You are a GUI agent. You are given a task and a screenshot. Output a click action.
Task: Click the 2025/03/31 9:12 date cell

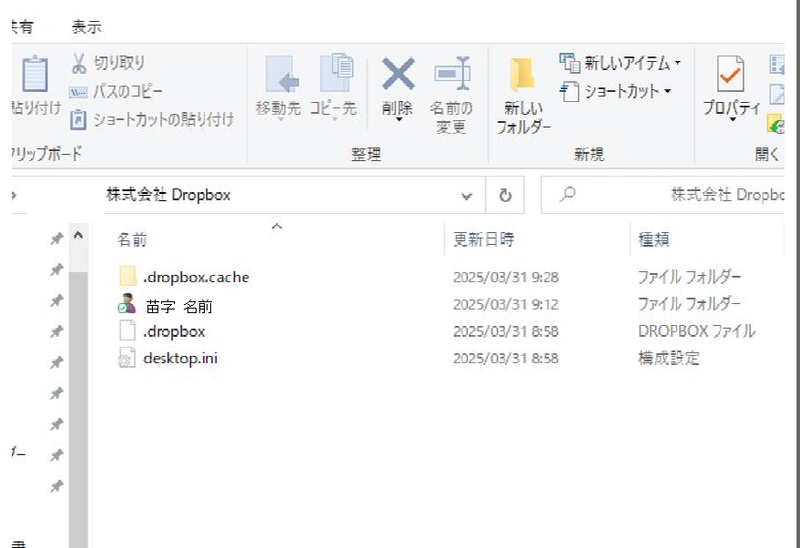click(506, 304)
